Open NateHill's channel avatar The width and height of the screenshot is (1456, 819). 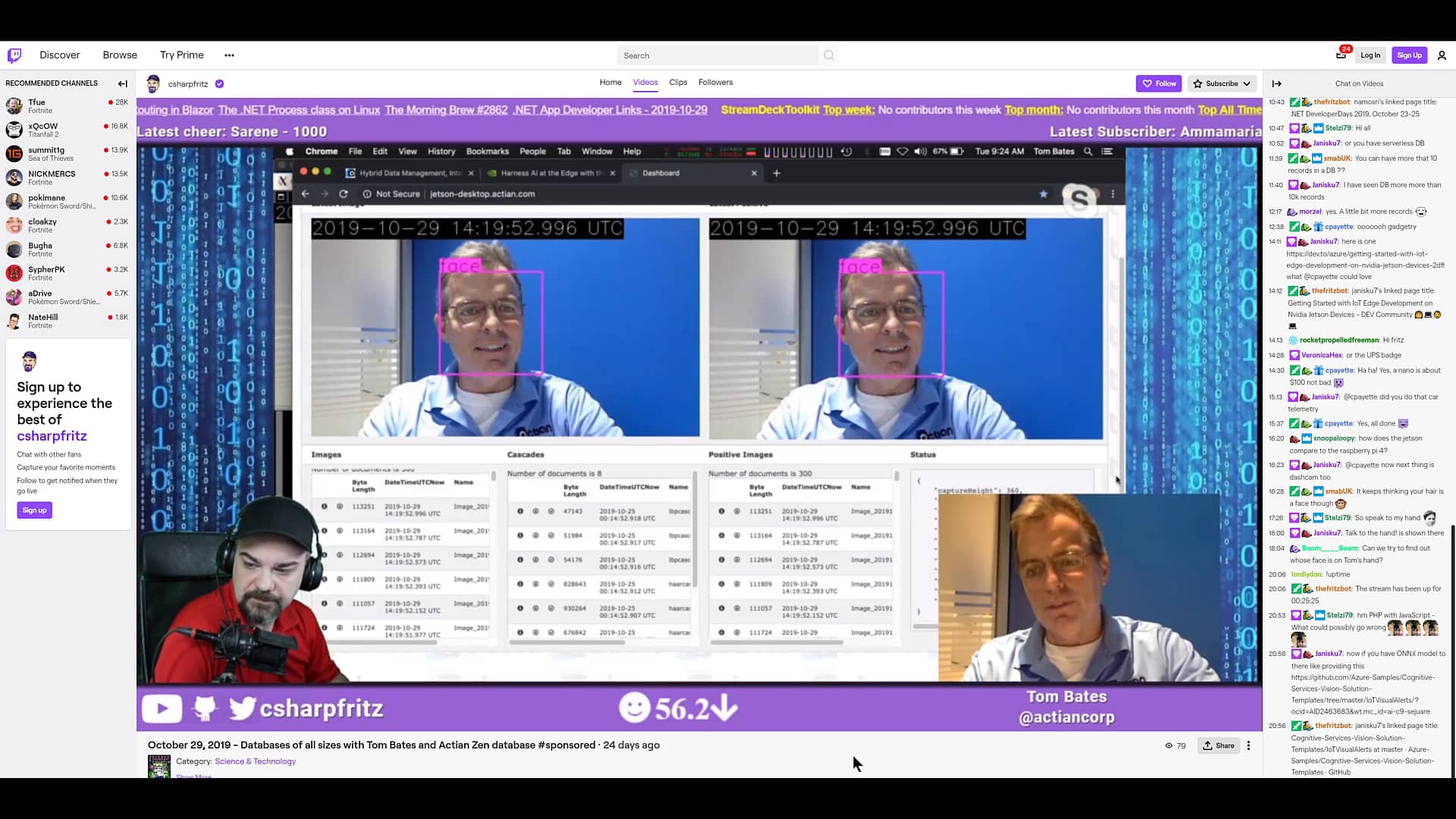click(14, 321)
